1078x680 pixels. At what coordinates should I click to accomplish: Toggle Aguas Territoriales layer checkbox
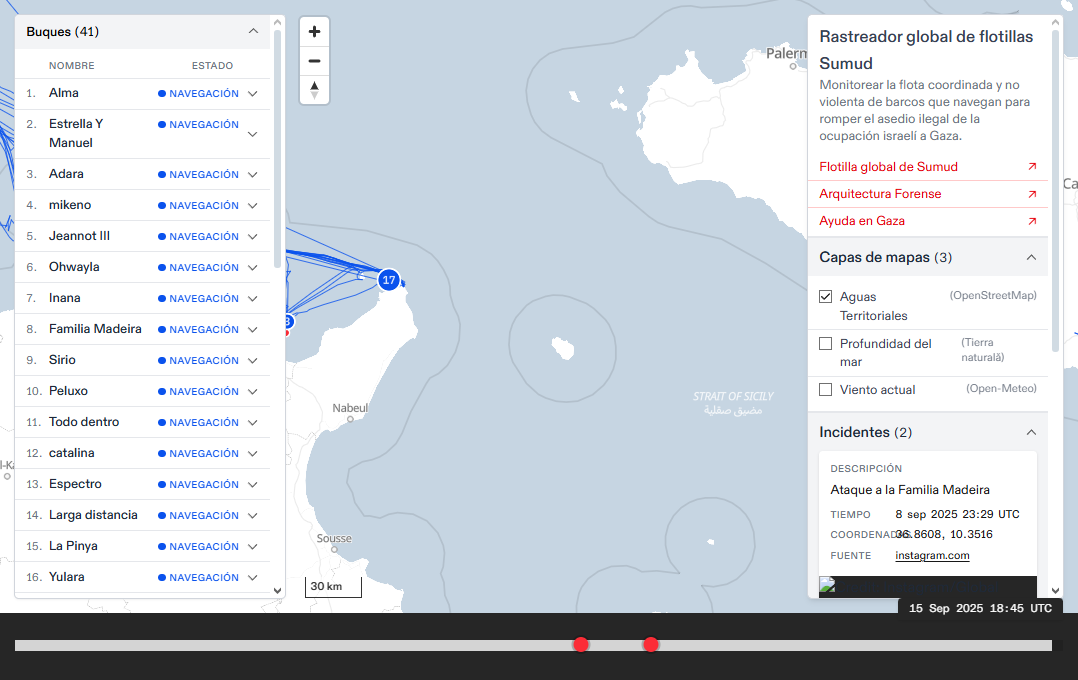pos(826,297)
